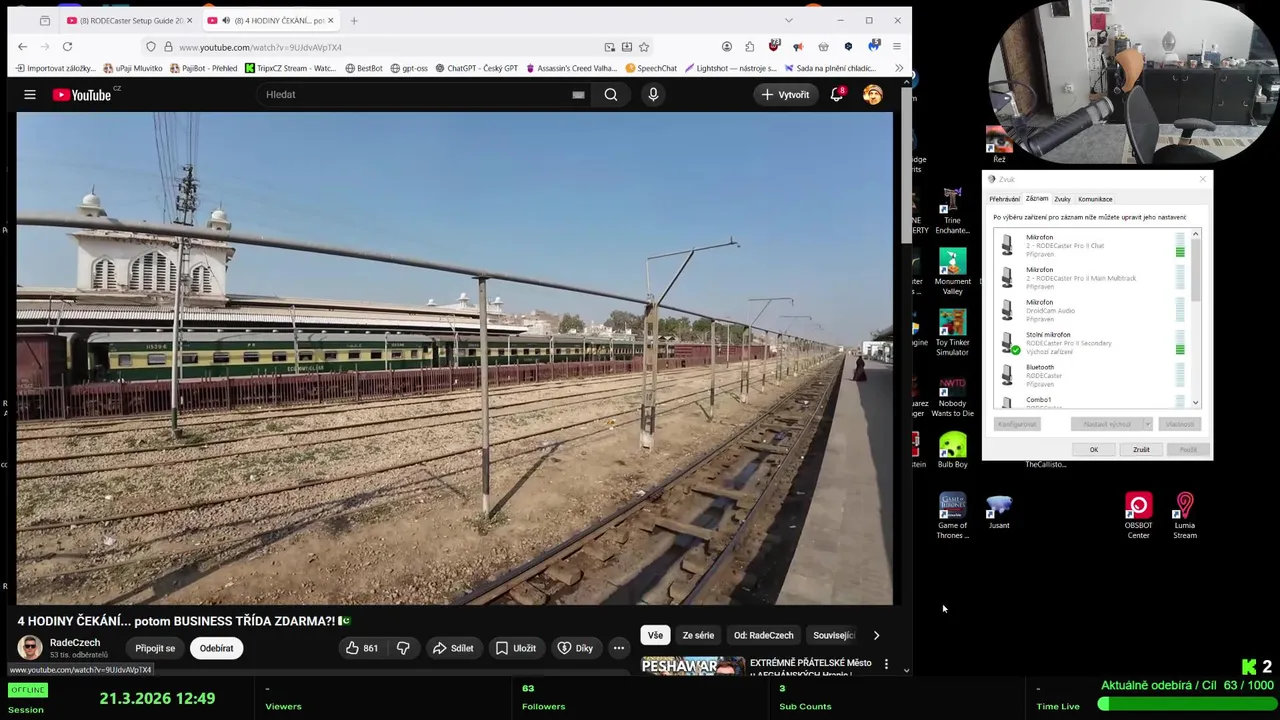Image resolution: width=1280 pixels, height=720 pixels.
Task: Expand the Nastavit výchozí dropdown arrow
Action: click(x=1147, y=424)
